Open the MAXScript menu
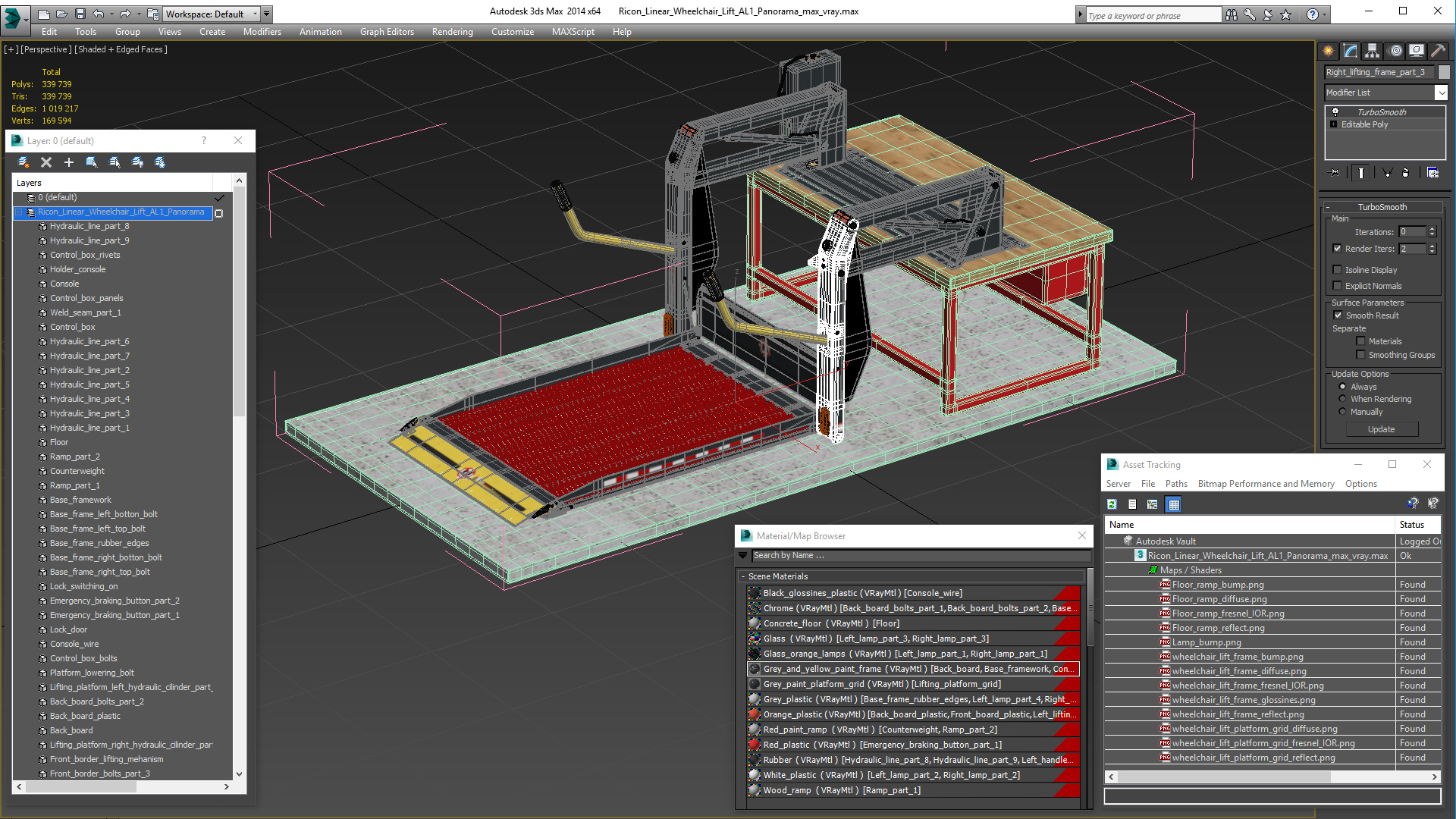The width and height of the screenshot is (1456, 819). (573, 32)
